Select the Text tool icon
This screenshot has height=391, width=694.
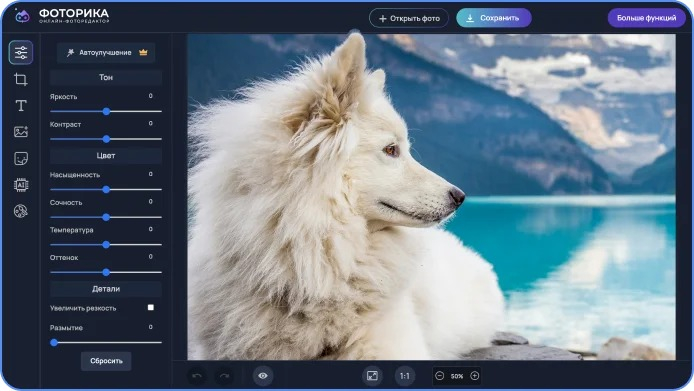tap(21, 105)
